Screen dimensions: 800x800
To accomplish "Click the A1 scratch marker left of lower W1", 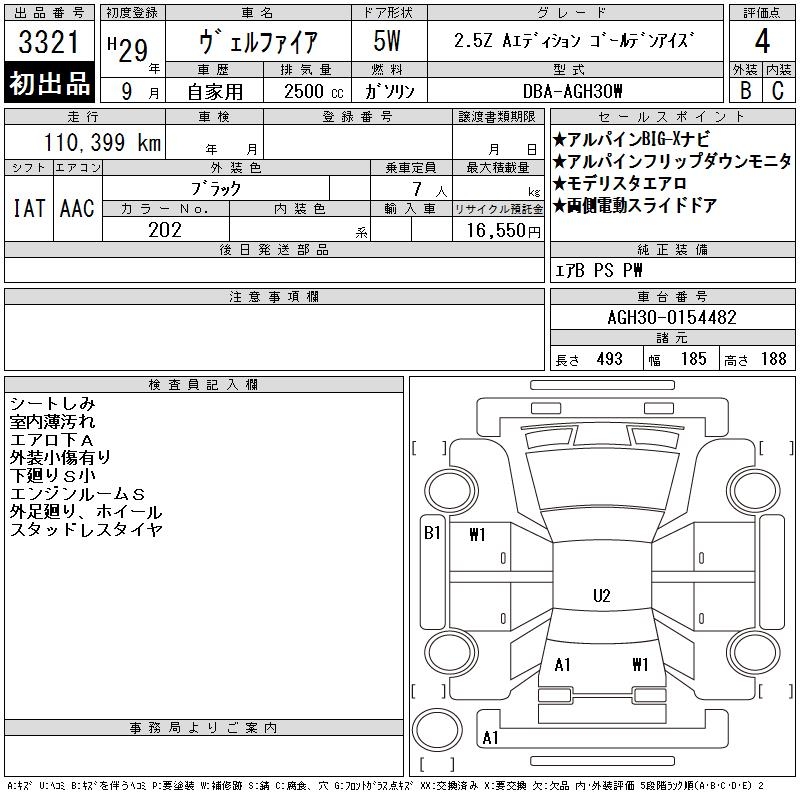I will tap(562, 664).
